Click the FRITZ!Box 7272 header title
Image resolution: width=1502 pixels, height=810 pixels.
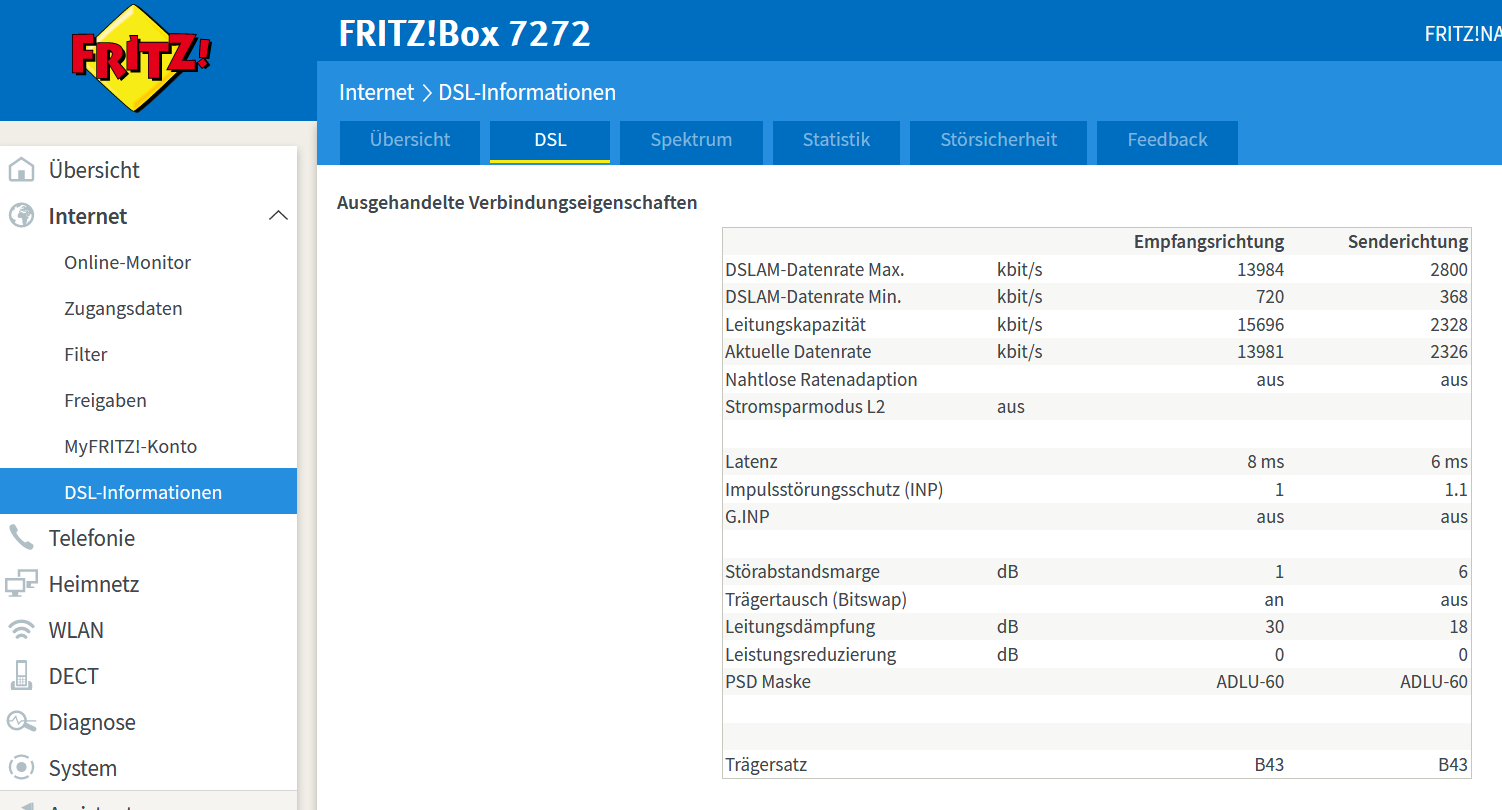[465, 34]
